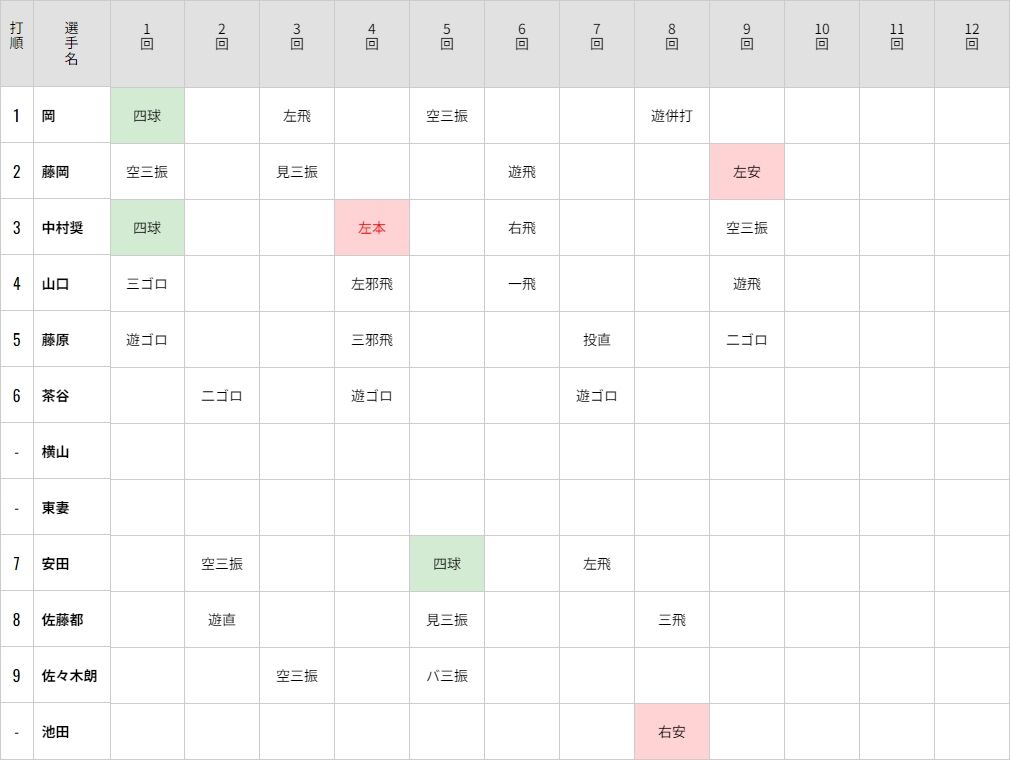Click player name 茶谷

(x=55, y=395)
